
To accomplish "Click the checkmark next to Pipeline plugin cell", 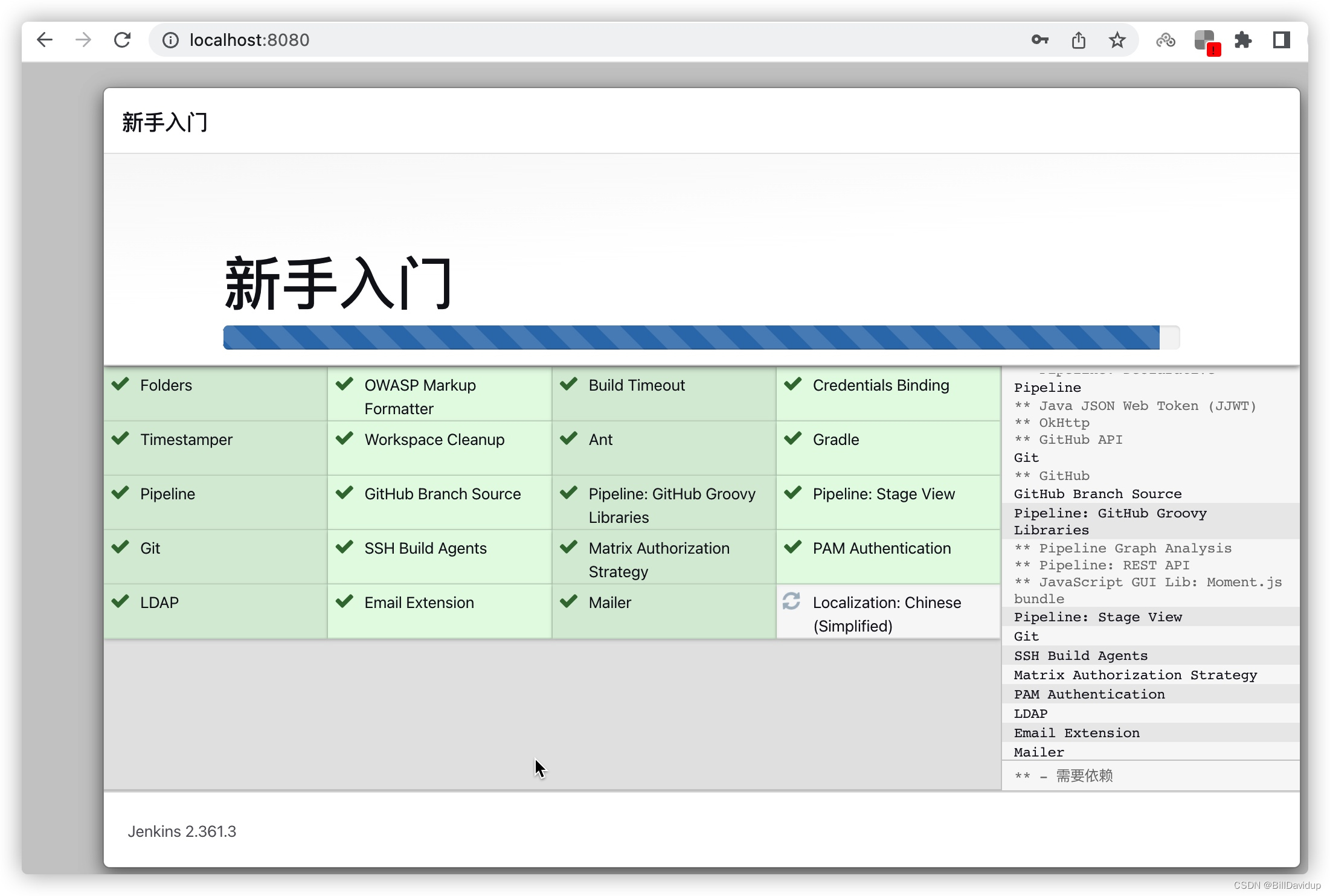I will tap(120, 492).
